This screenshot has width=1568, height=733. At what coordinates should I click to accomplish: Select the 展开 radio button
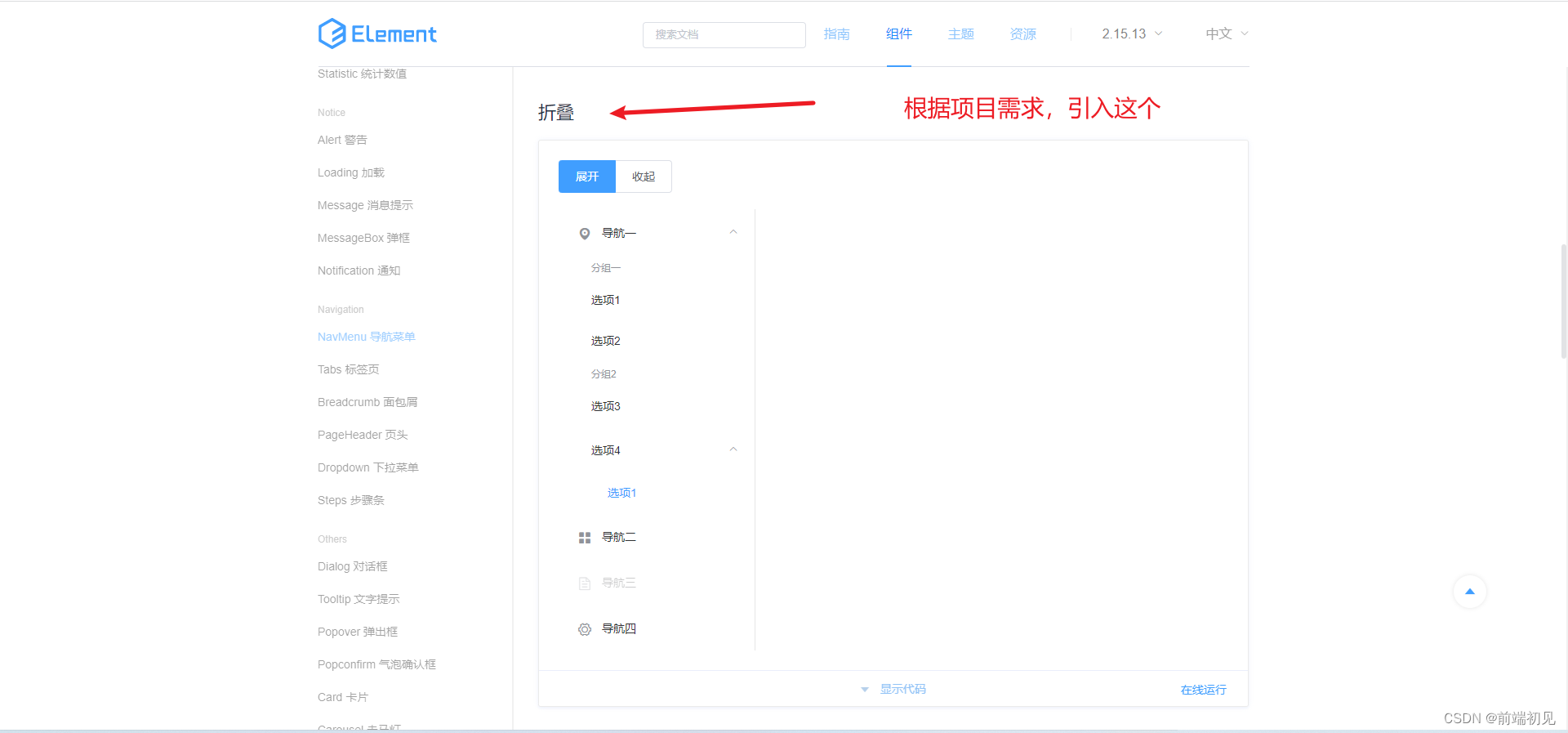tap(587, 177)
